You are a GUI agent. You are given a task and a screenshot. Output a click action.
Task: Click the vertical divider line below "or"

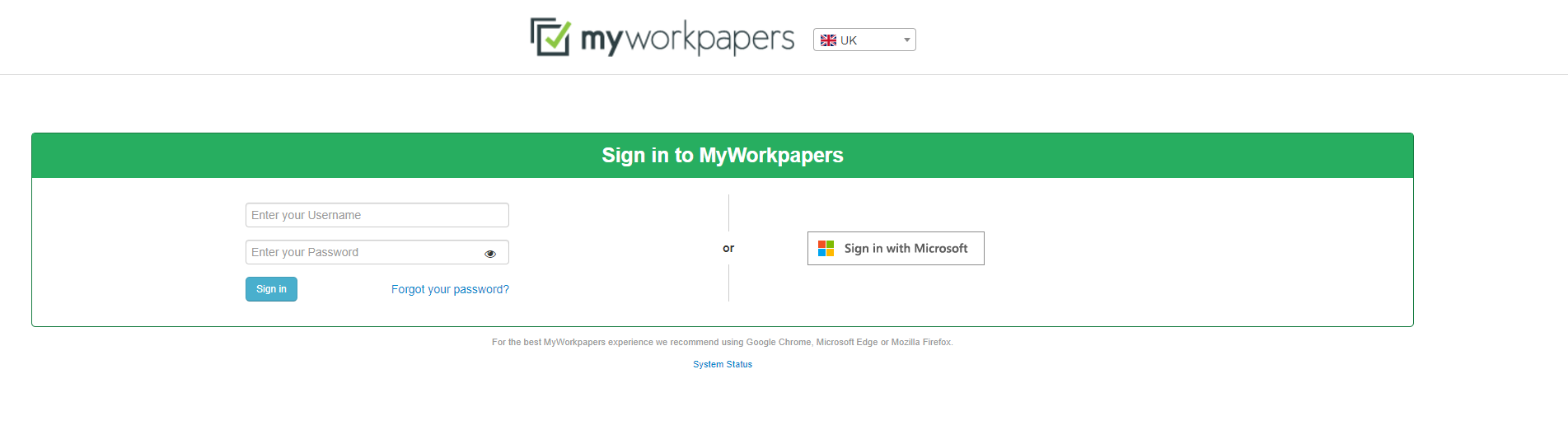pos(728,283)
